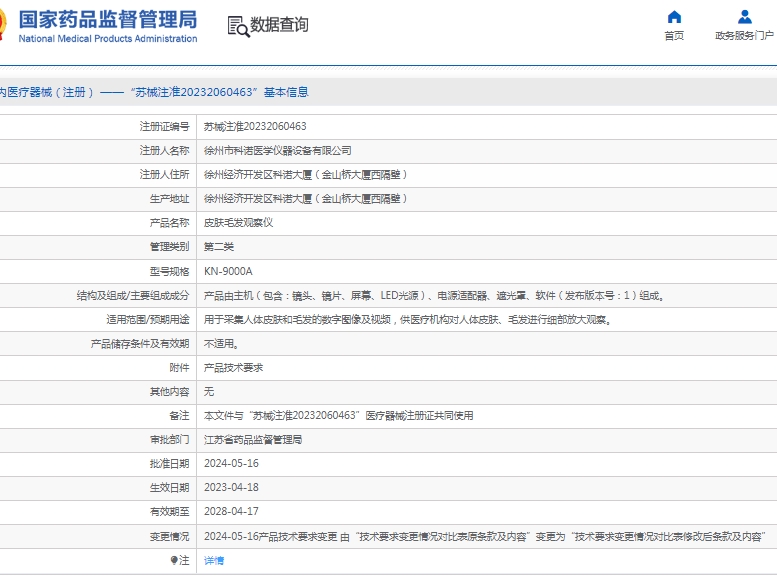
Task: Click the 型号规格 row label
Action: coord(169,271)
